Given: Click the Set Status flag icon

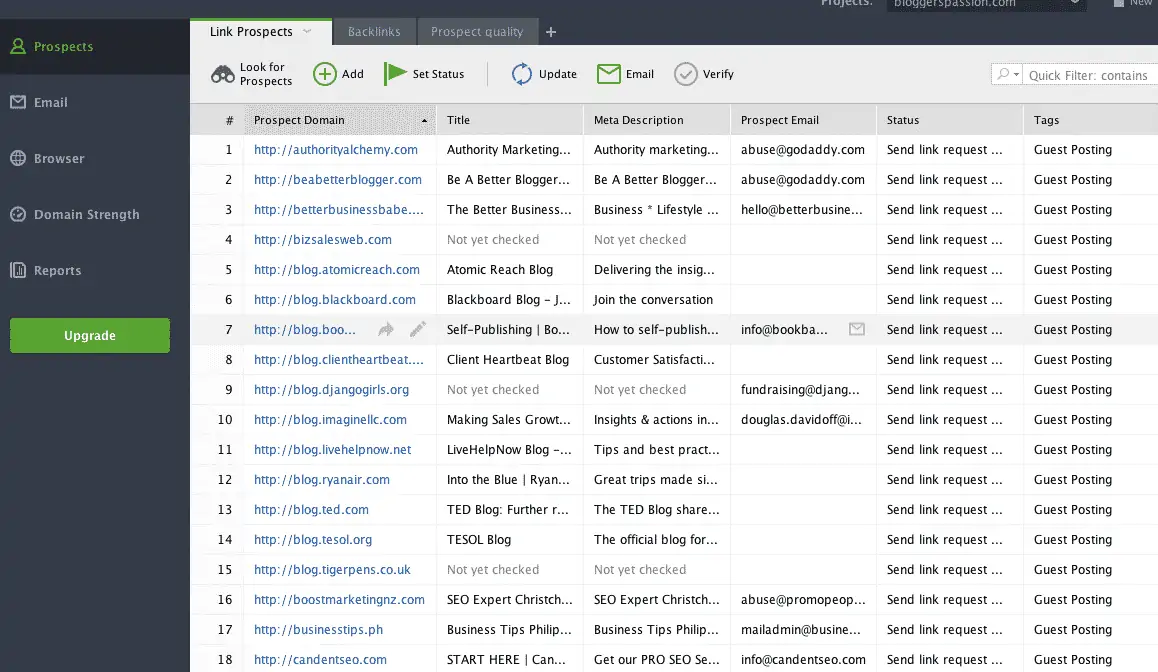Looking at the screenshot, I should pyautogui.click(x=396, y=74).
